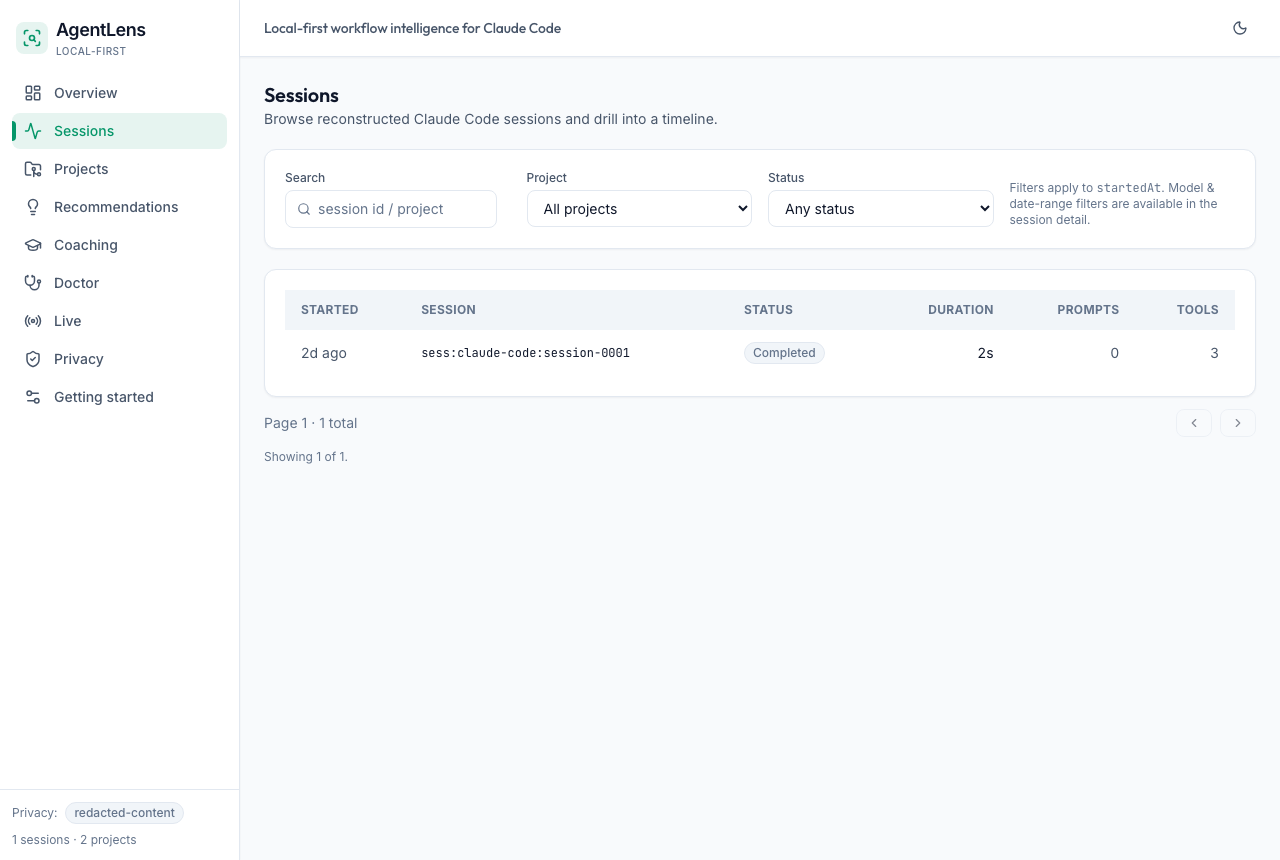Go to the Projects page
Viewport: 1280px width, 860px height.
120,169
